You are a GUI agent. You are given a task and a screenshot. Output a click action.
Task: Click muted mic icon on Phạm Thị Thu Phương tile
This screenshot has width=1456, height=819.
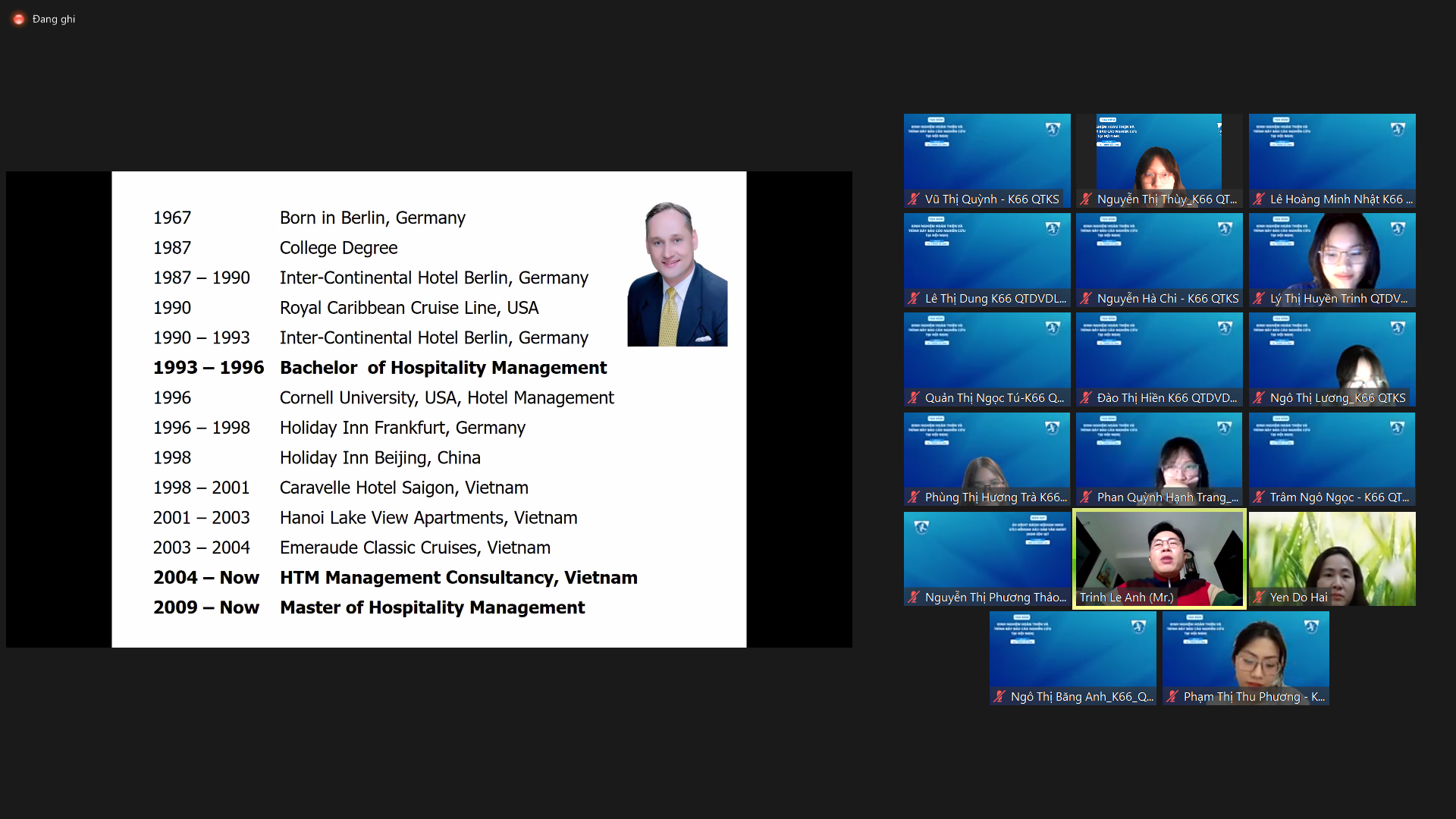1172,697
